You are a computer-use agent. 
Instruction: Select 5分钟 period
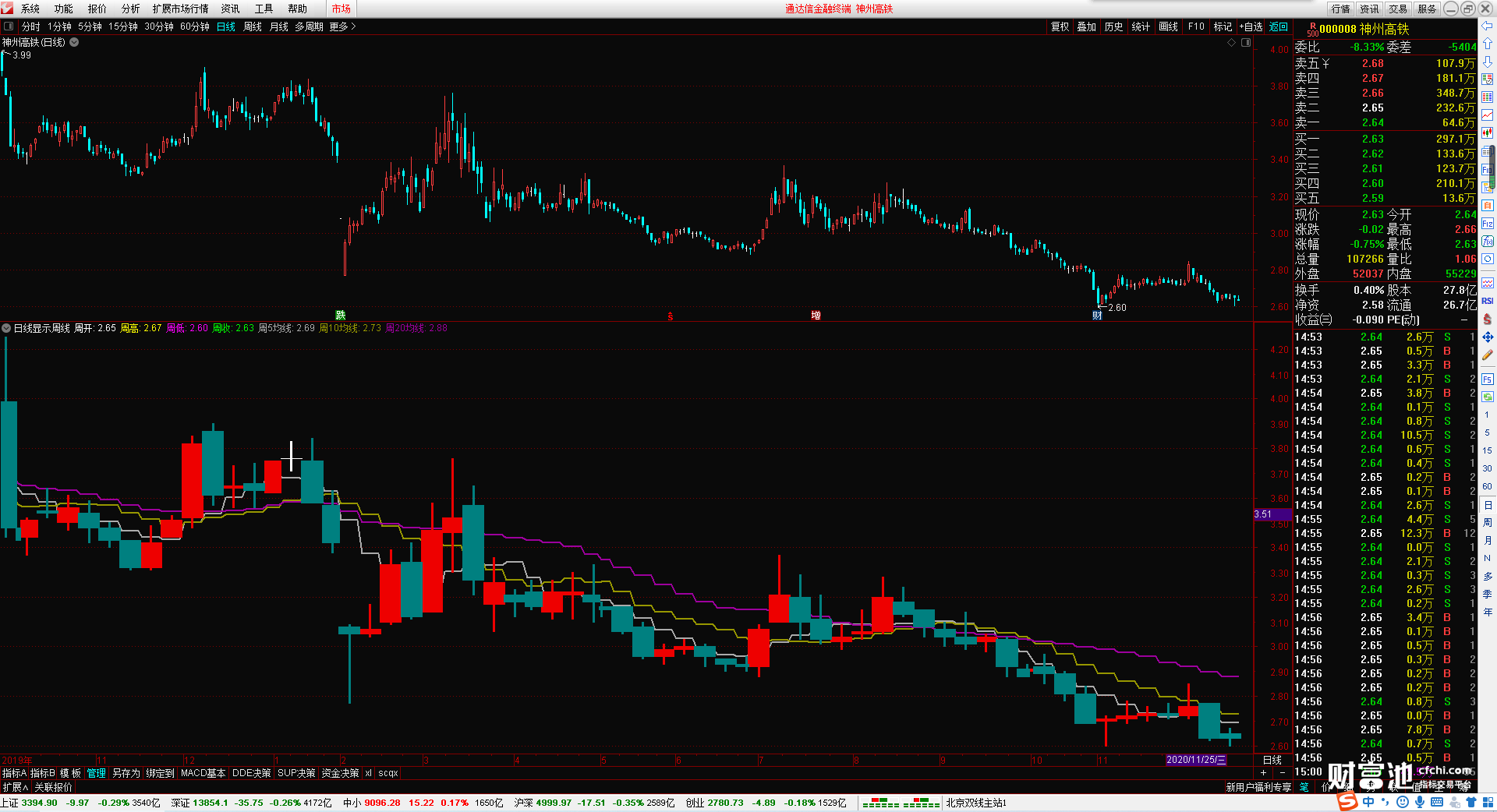pyautogui.click(x=90, y=26)
